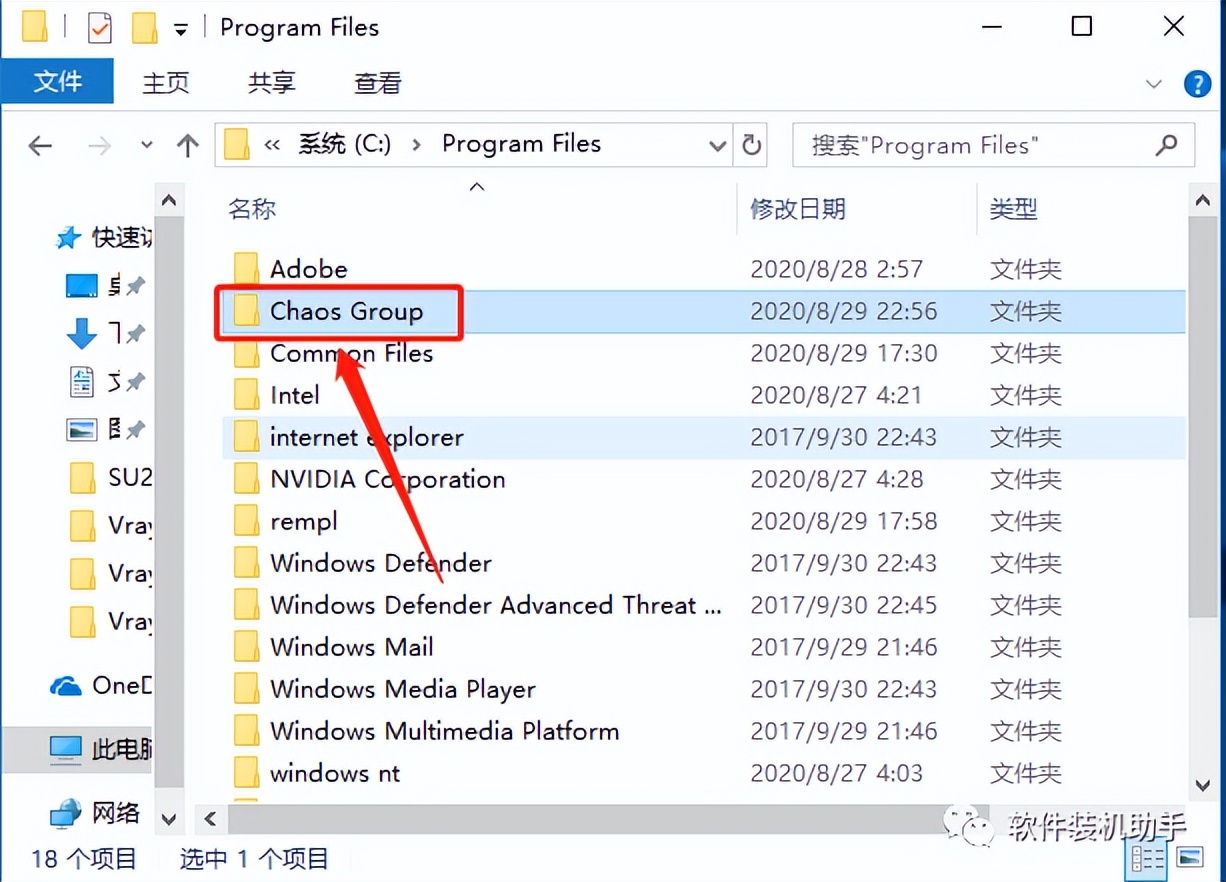This screenshot has height=882, width=1226.
Task: Expand the ribbon with the chevron
Action: pos(1154,84)
